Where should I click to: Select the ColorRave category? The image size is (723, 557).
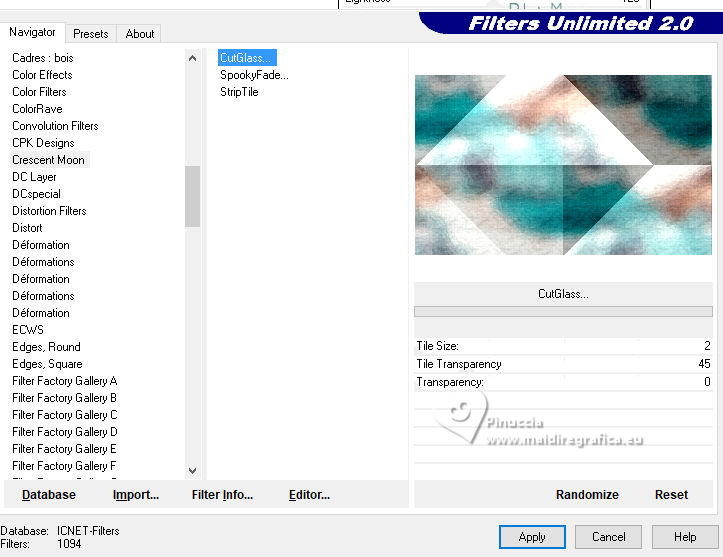point(37,109)
